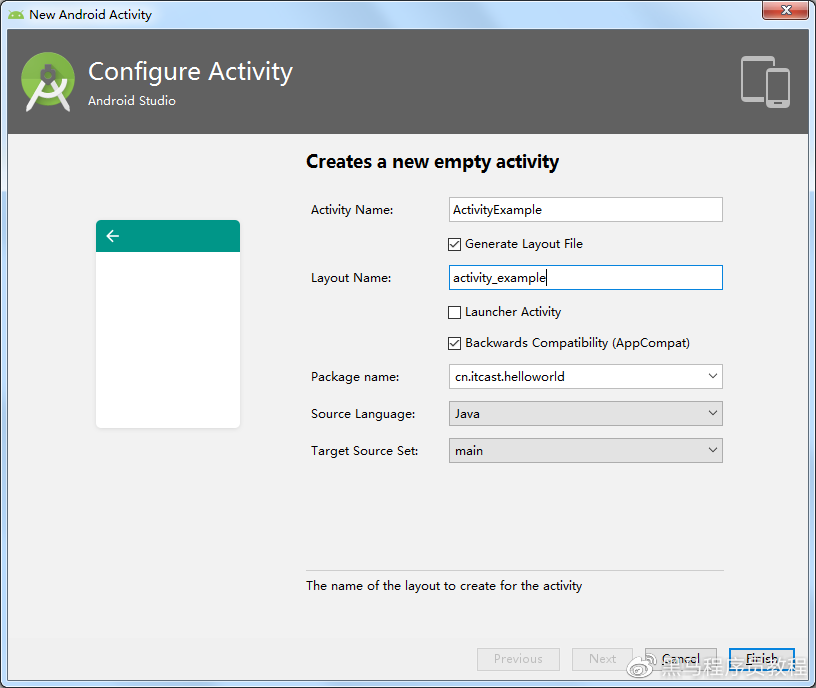
Task: Click the back arrow in activity preview
Action: click(x=112, y=236)
